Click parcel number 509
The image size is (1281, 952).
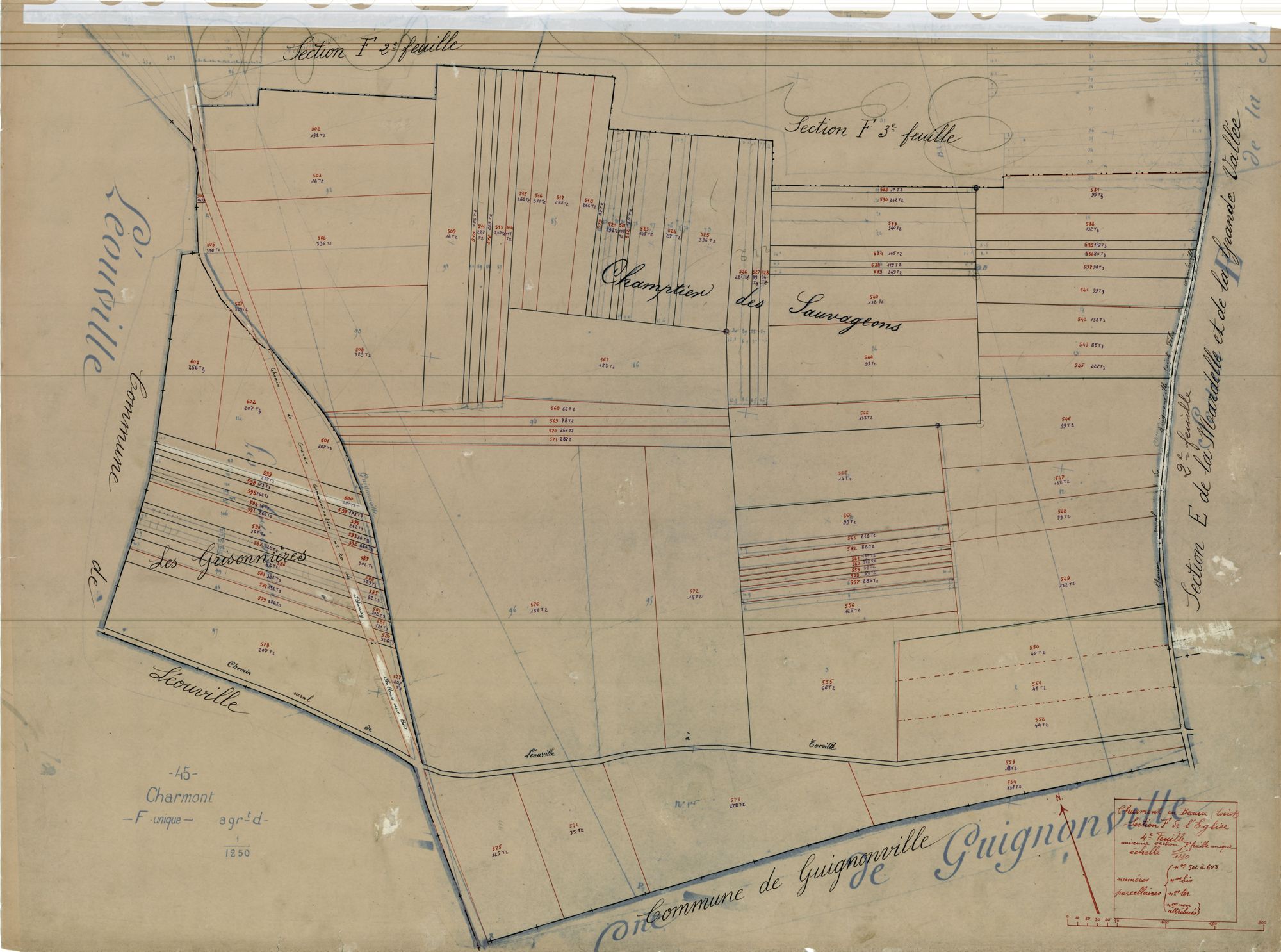pyautogui.click(x=451, y=231)
